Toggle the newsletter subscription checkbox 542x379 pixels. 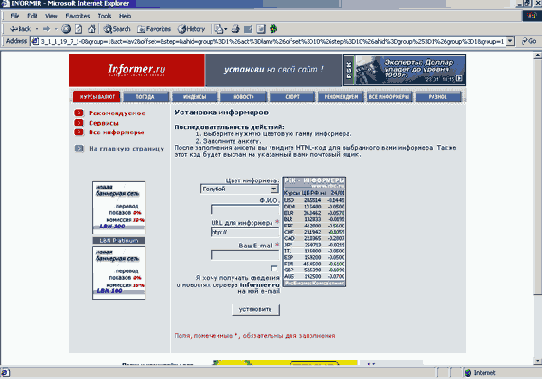pyautogui.click(x=274, y=268)
